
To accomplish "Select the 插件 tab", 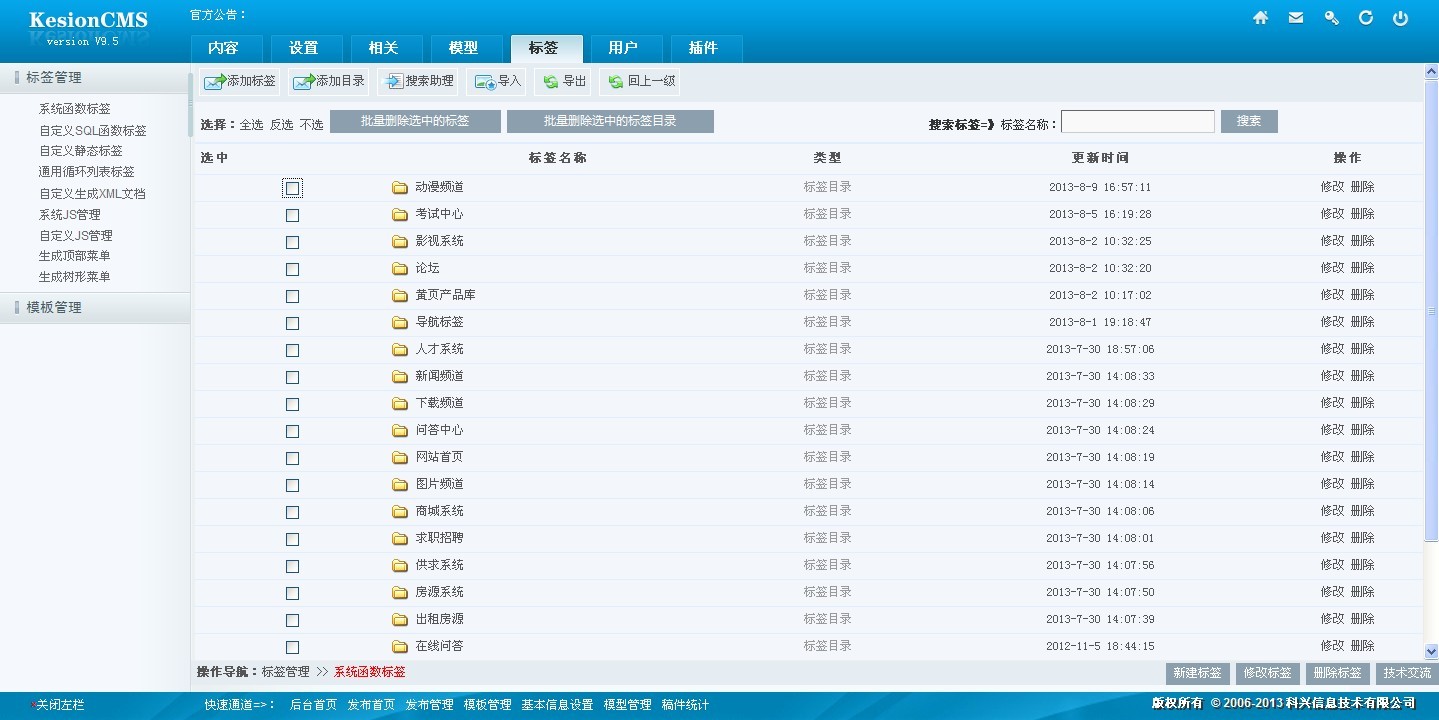I will 706,48.
